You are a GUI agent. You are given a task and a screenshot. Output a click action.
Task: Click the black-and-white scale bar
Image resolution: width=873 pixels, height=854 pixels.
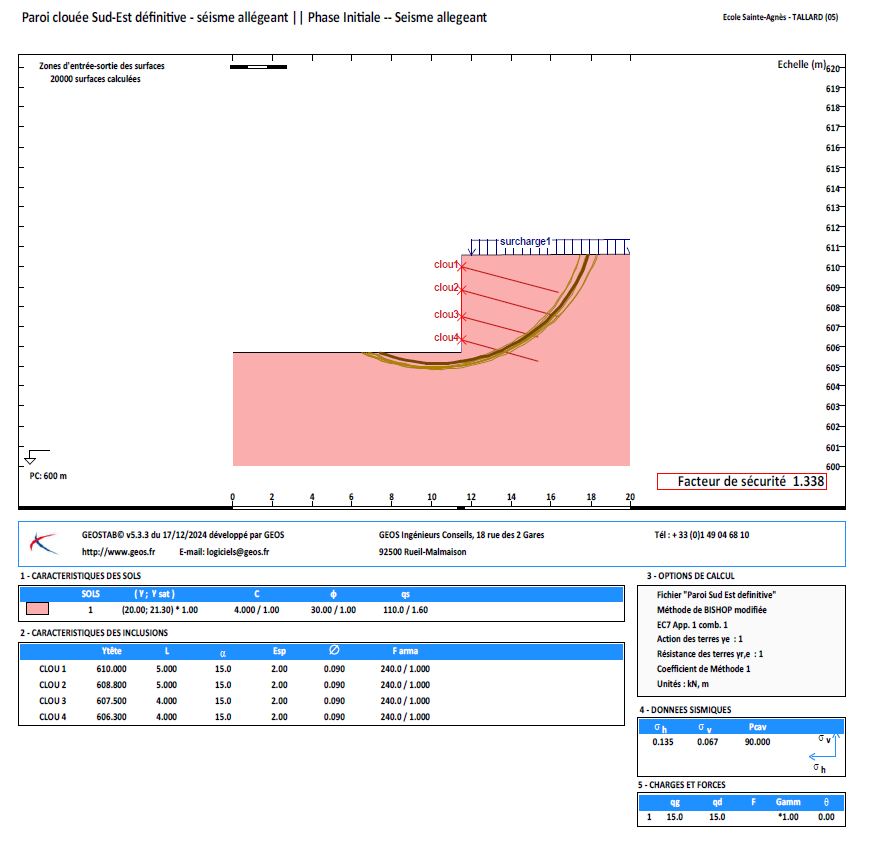[258, 66]
